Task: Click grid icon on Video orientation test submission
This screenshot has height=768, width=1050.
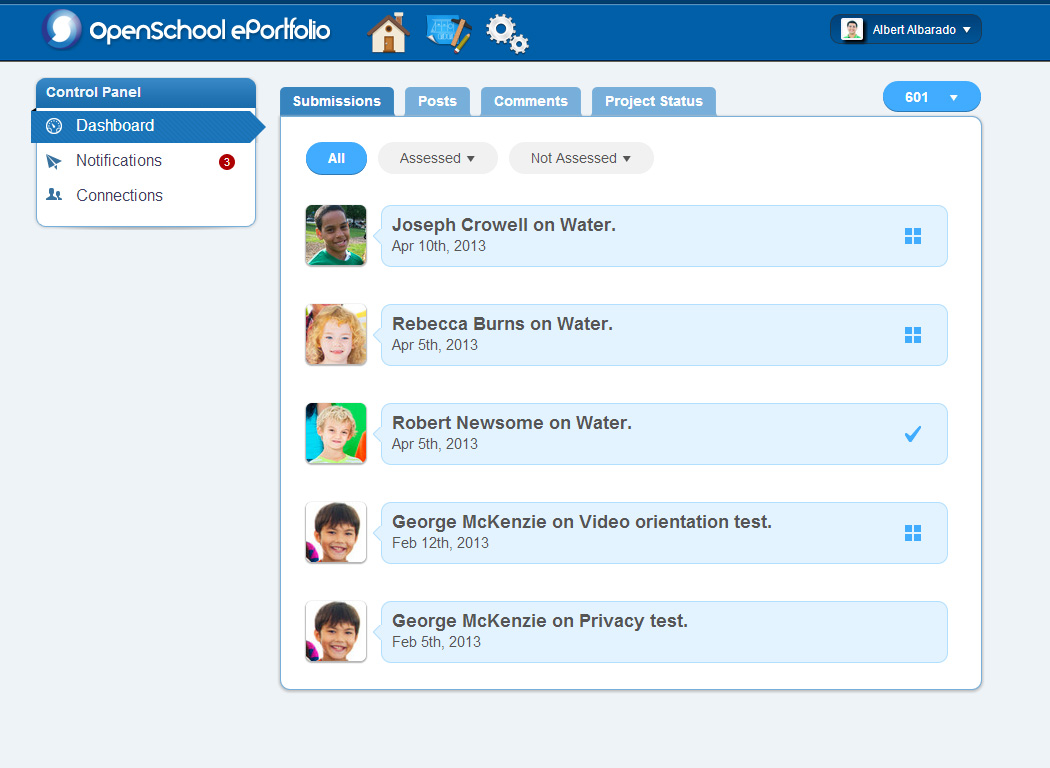Action: click(913, 533)
